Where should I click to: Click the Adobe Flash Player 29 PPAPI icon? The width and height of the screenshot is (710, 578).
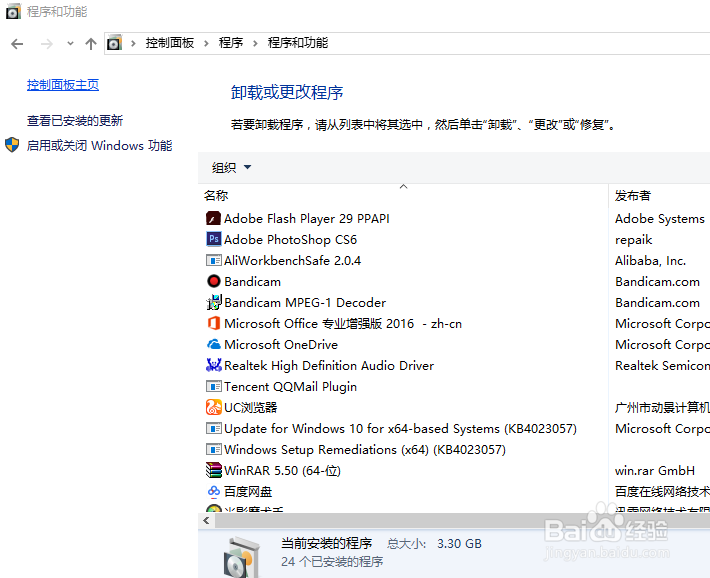tap(213, 218)
